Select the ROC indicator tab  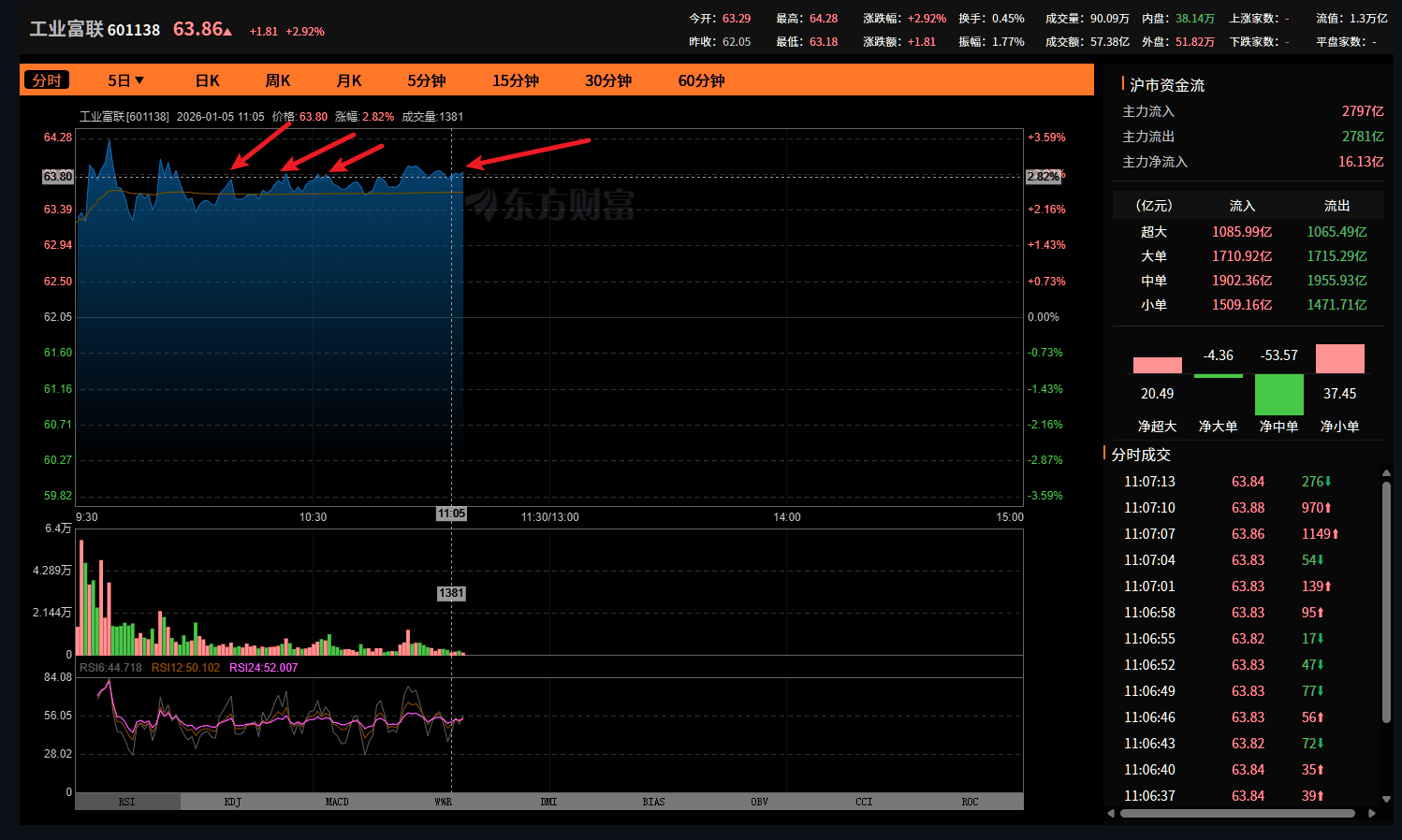click(970, 802)
